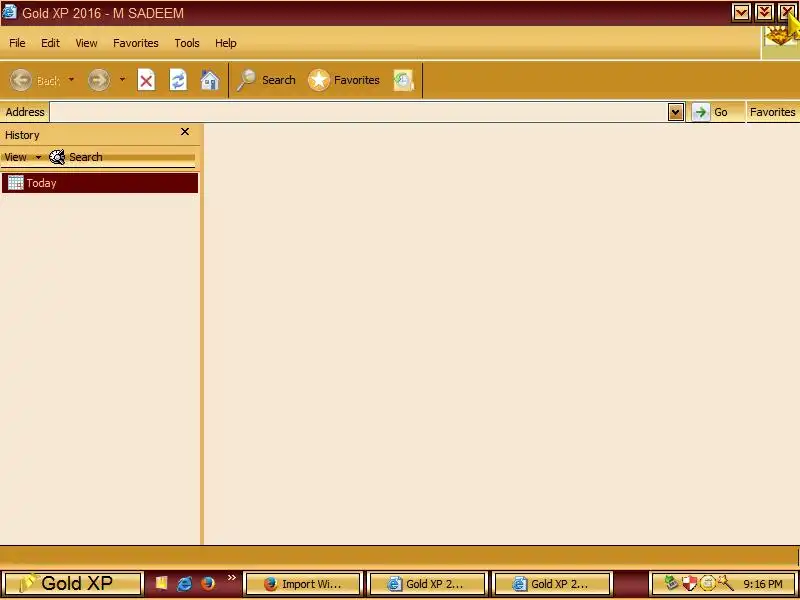
Task: Click the green network tray icon
Action: 672,583
